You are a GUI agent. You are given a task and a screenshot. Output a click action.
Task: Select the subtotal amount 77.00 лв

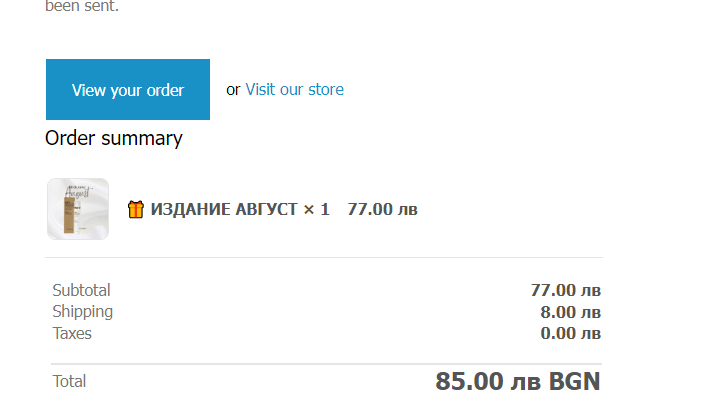(565, 290)
